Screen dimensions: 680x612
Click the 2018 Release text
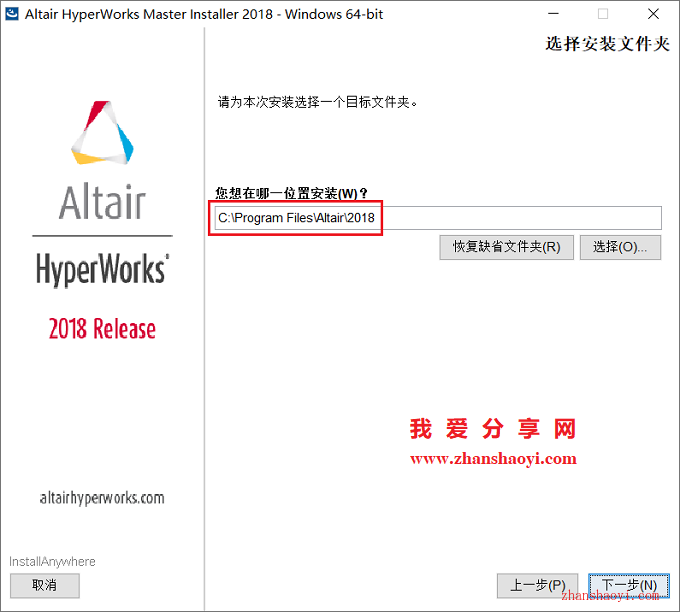102,329
